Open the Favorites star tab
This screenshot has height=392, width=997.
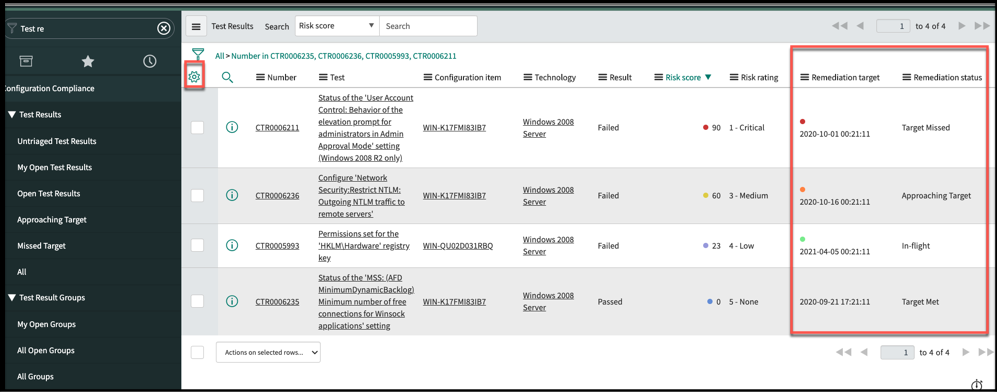pos(88,61)
